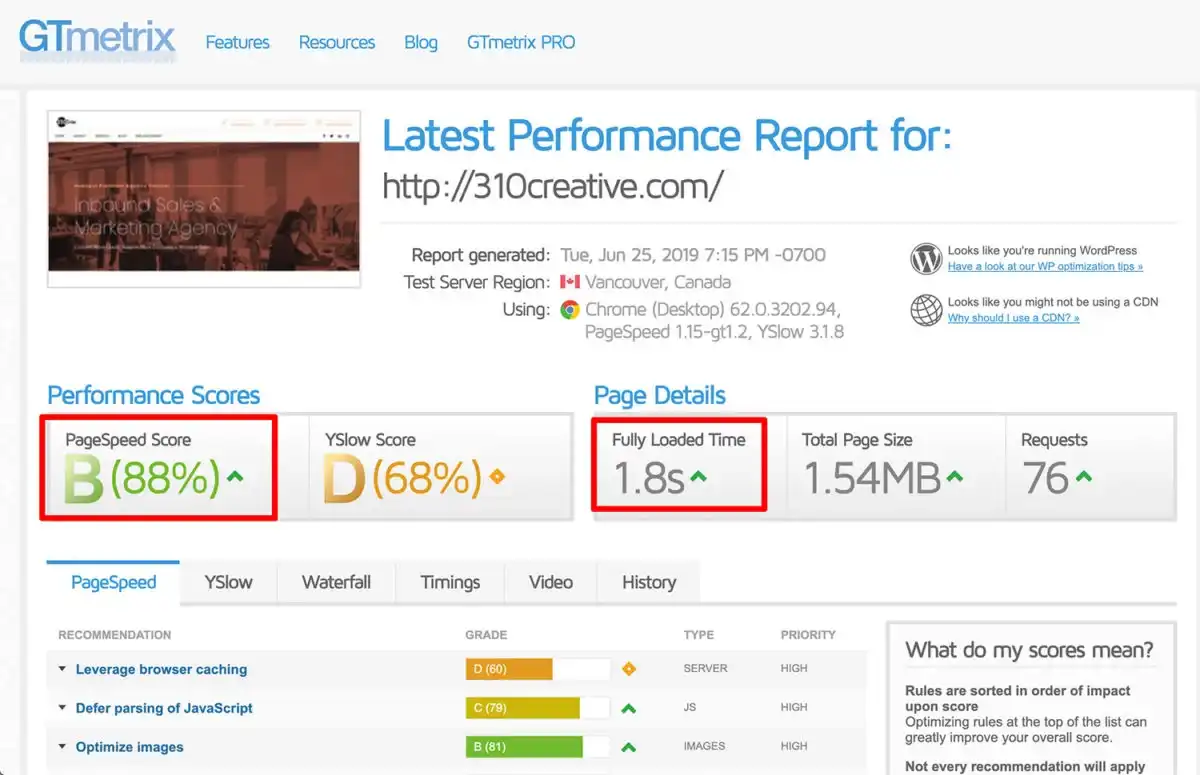Click orange diamond next to D (60)

tap(629, 669)
